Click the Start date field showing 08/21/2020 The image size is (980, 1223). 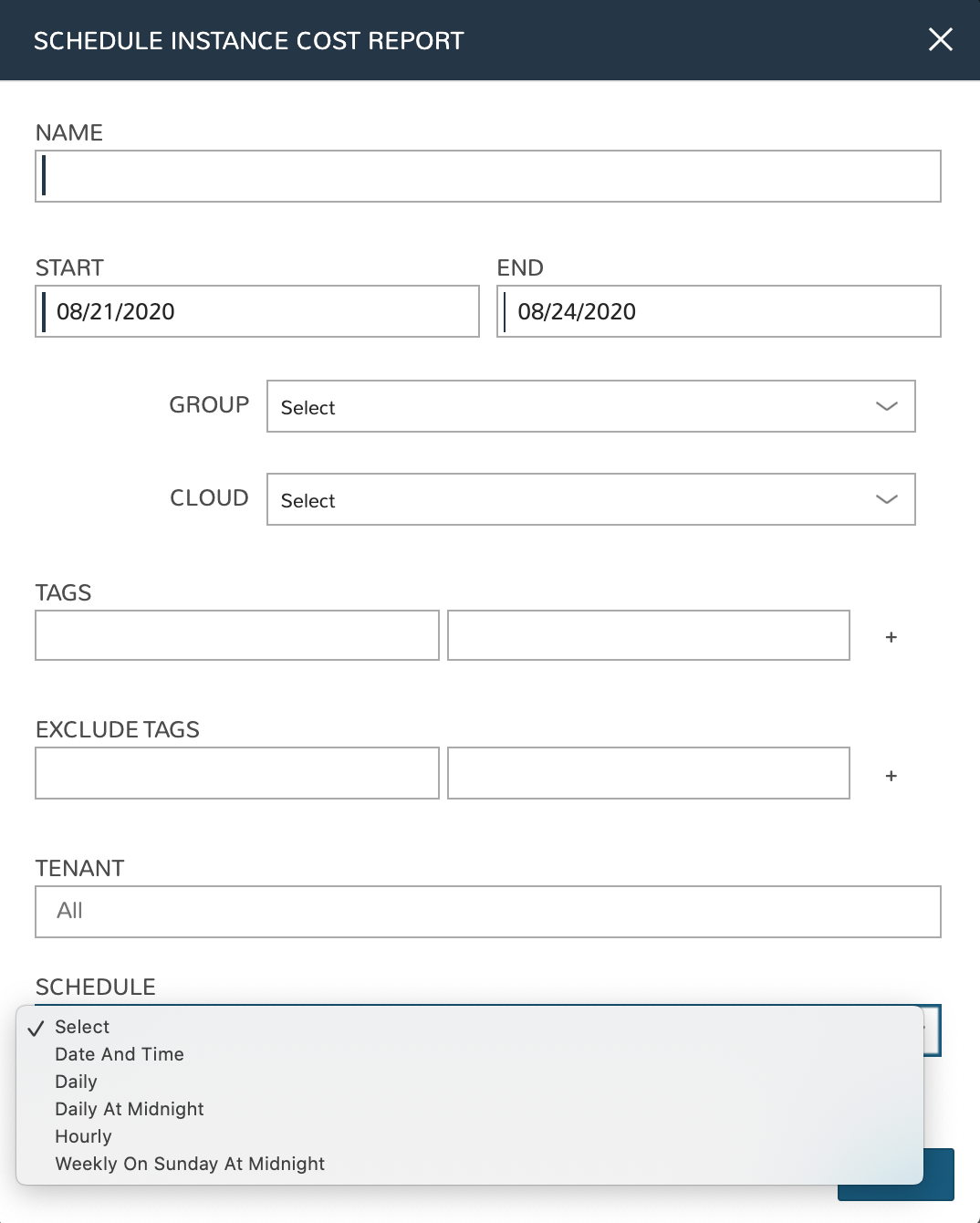tap(257, 311)
